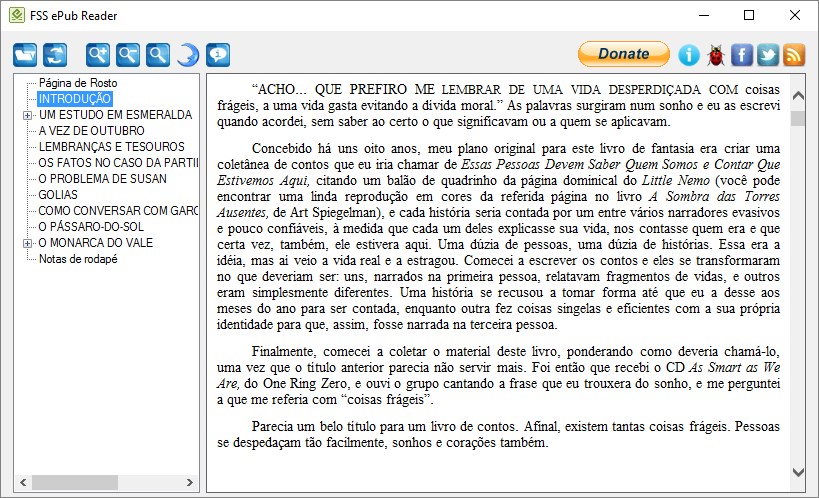The width and height of the screenshot is (819, 498).
Task: Click the reading pane scroll up arrow
Action: coord(798,96)
